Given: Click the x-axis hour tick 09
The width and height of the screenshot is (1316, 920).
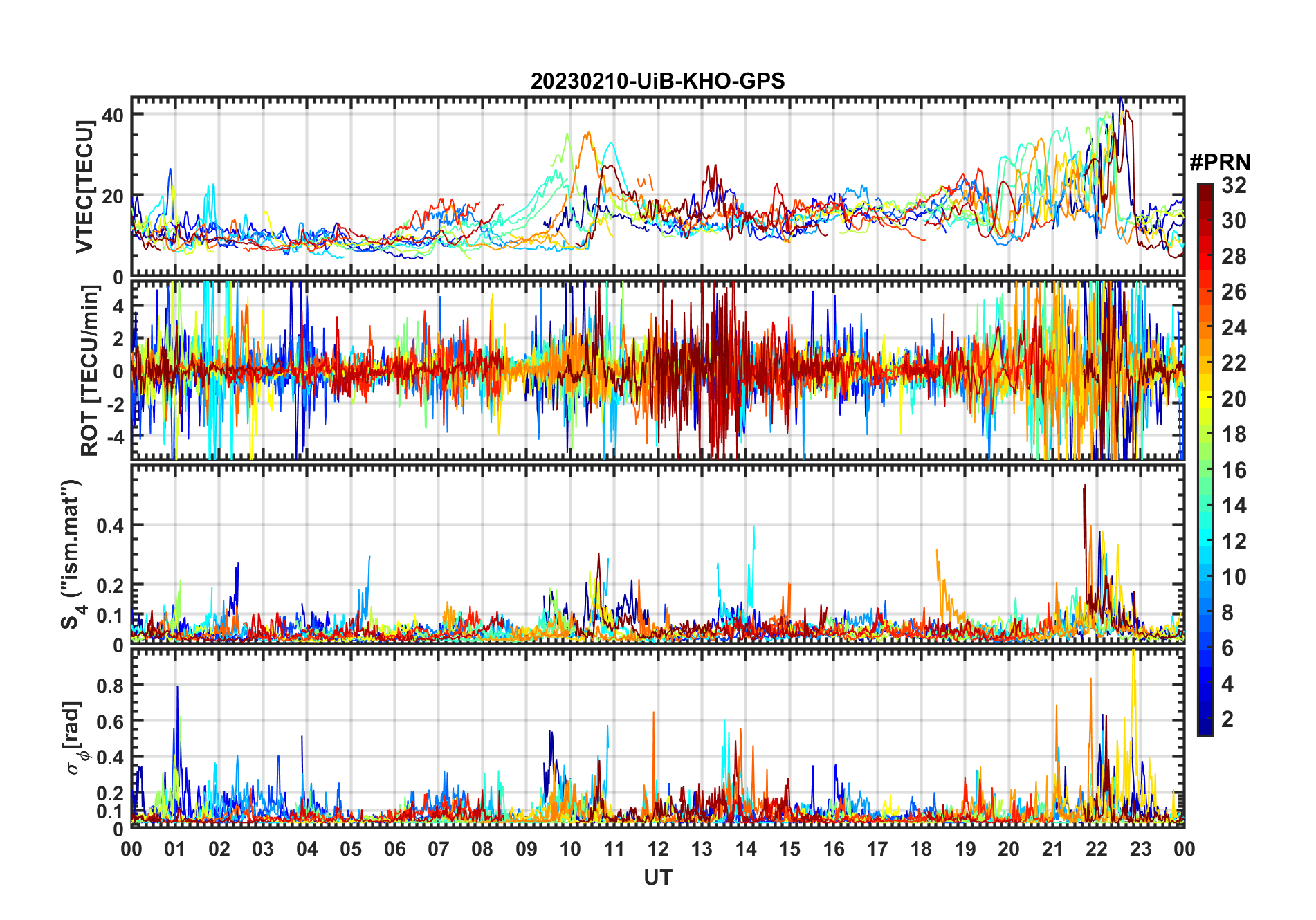Looking at the screenshot, I should [x=527, y=849].
